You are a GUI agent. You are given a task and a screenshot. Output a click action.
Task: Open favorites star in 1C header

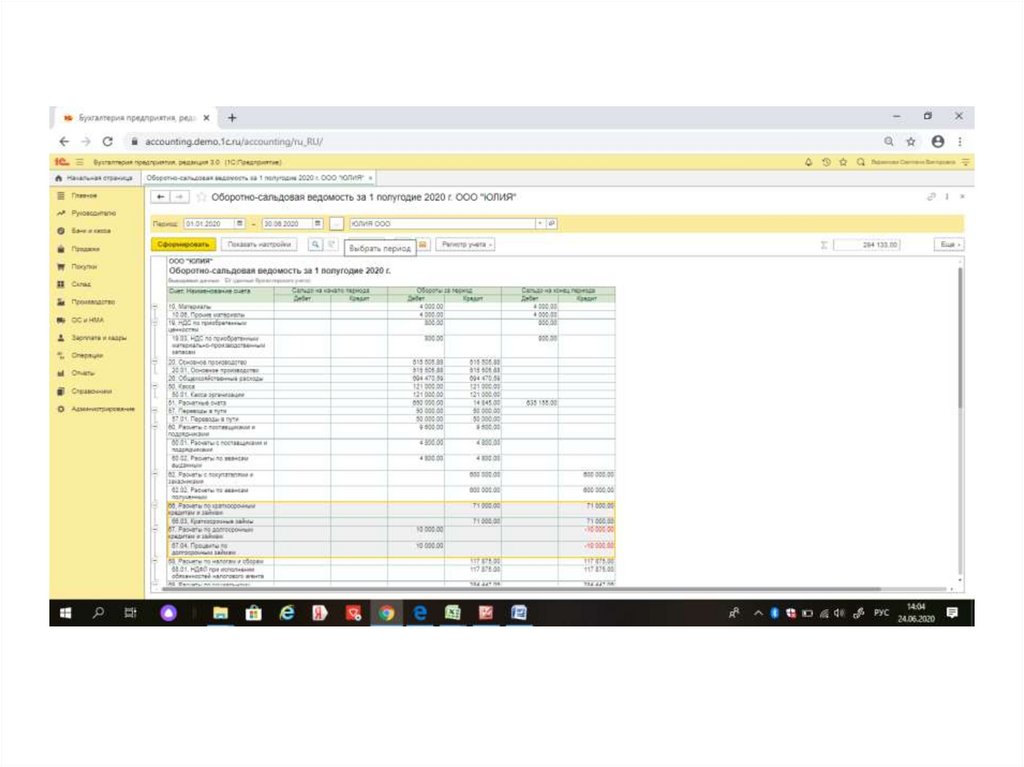(843, 162)
